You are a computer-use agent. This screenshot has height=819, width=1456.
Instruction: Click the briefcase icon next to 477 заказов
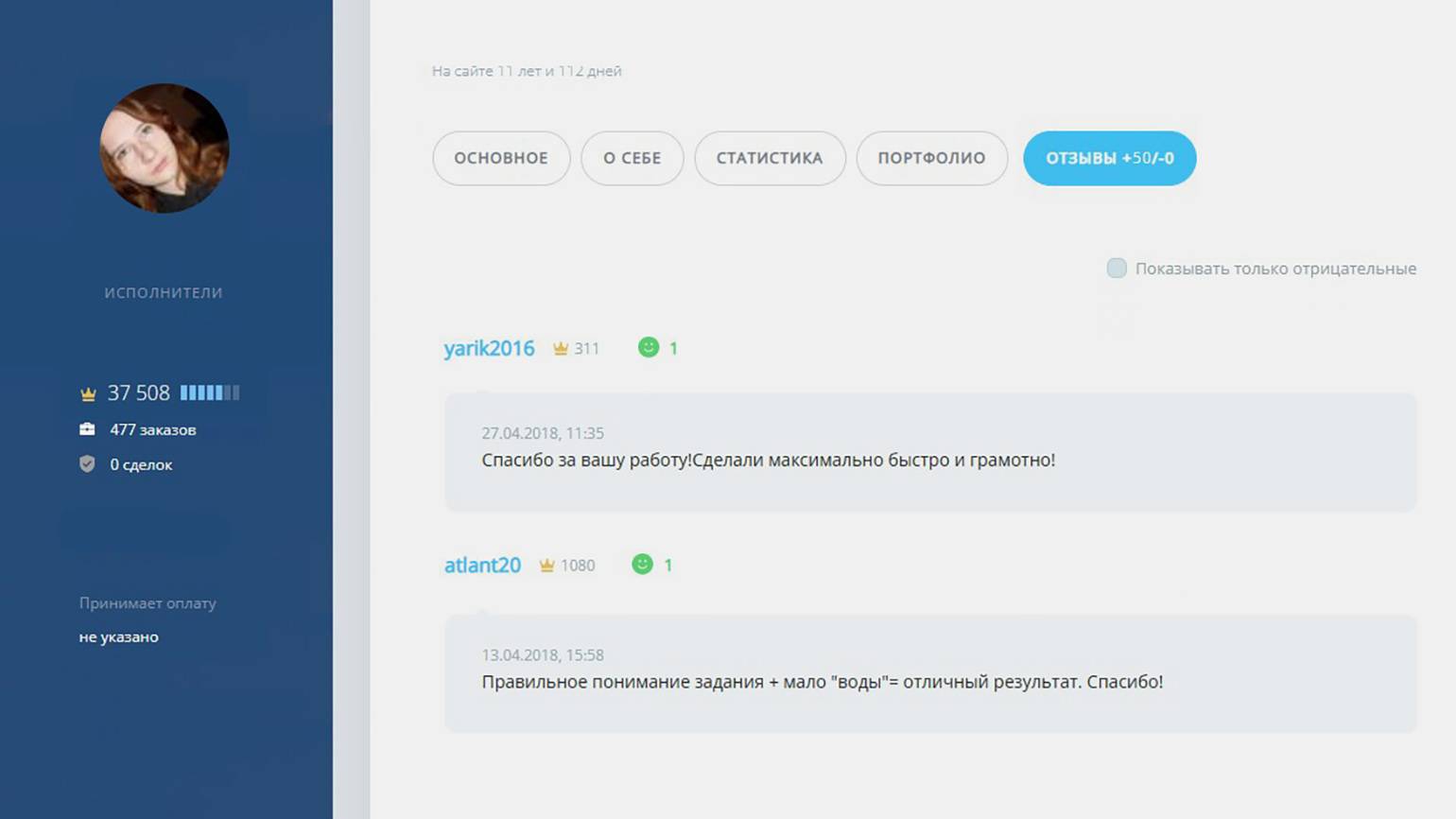(x=87, y=429)
